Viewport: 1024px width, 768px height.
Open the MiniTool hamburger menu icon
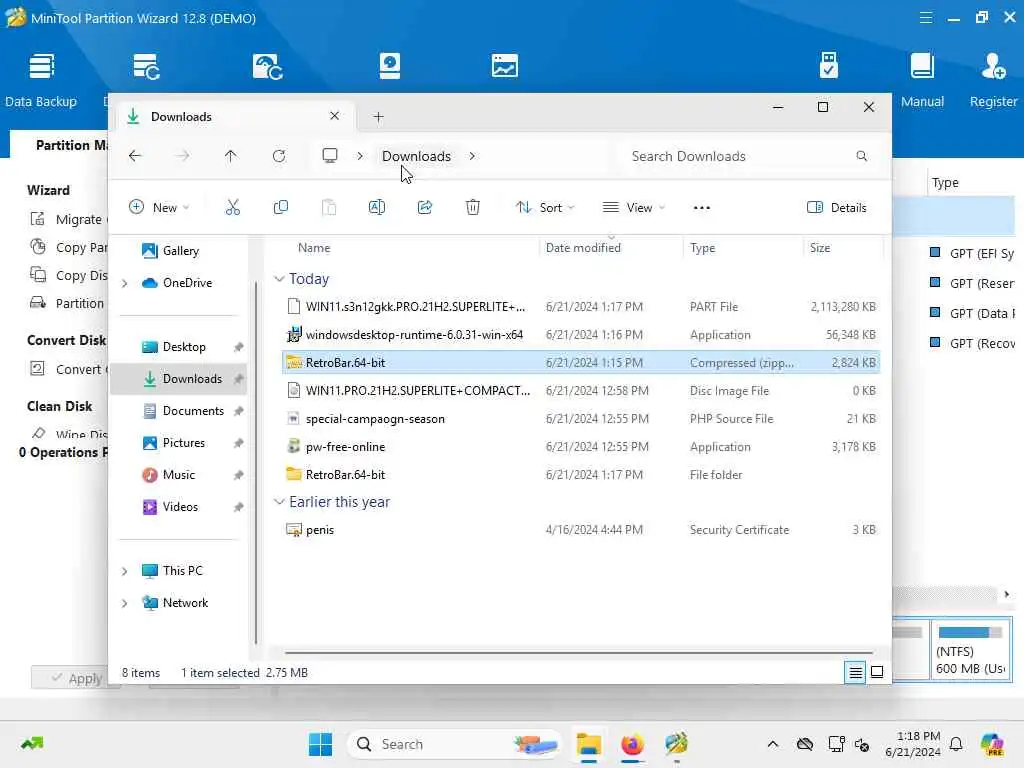pyautogui.click(x=925, y=18)
